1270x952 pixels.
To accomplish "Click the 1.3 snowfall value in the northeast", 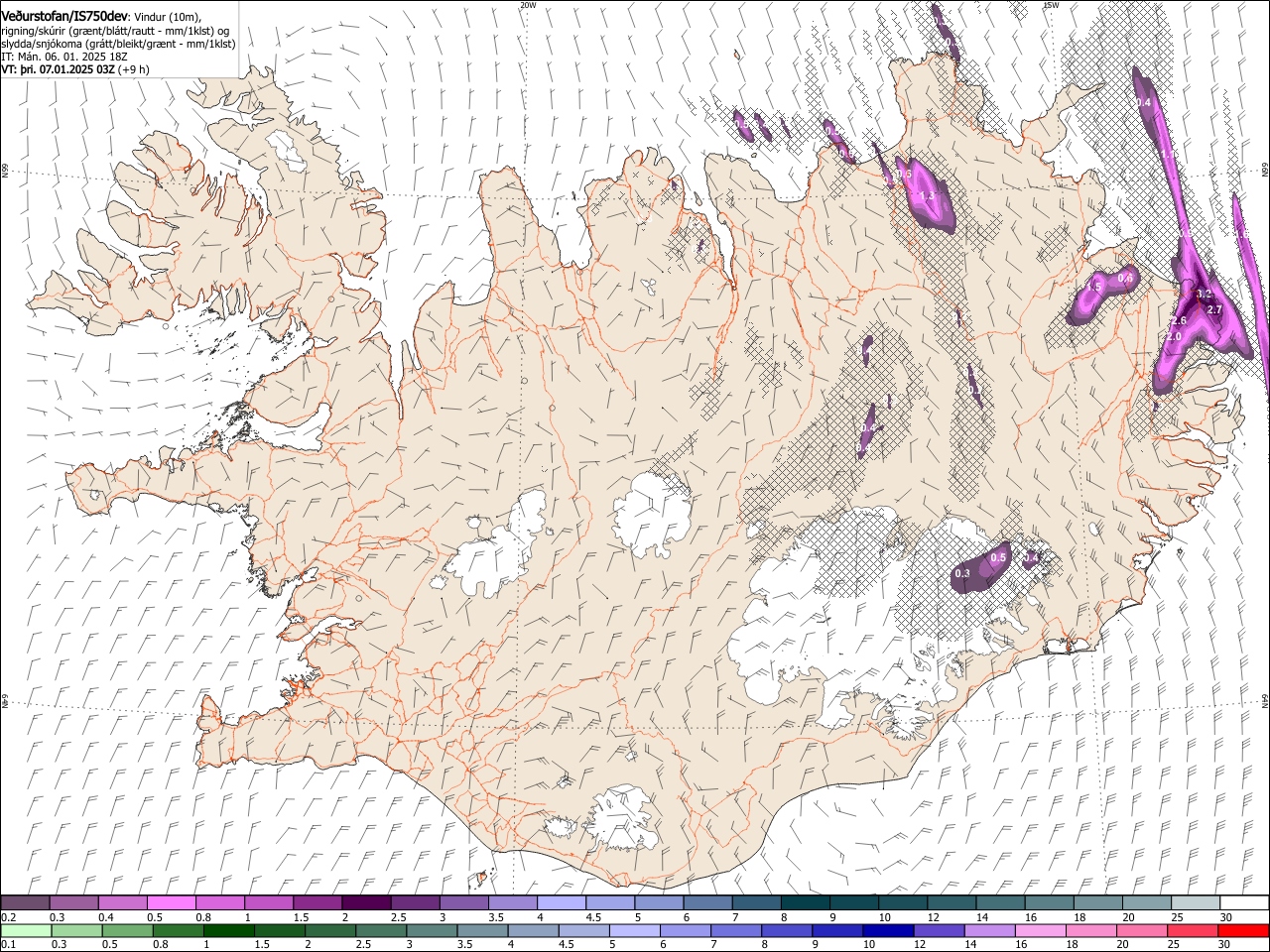I will 928,197.
